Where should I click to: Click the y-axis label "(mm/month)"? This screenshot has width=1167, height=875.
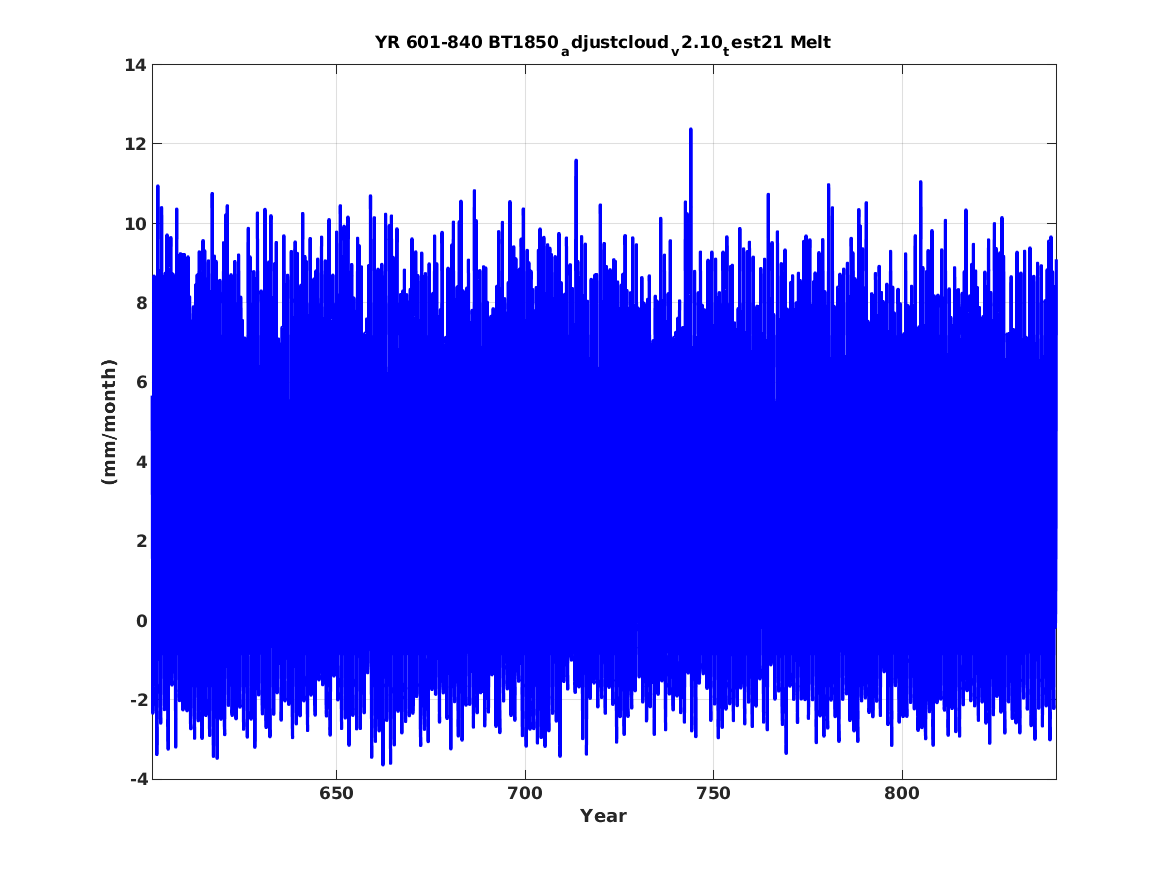click(x=109, y=422)
